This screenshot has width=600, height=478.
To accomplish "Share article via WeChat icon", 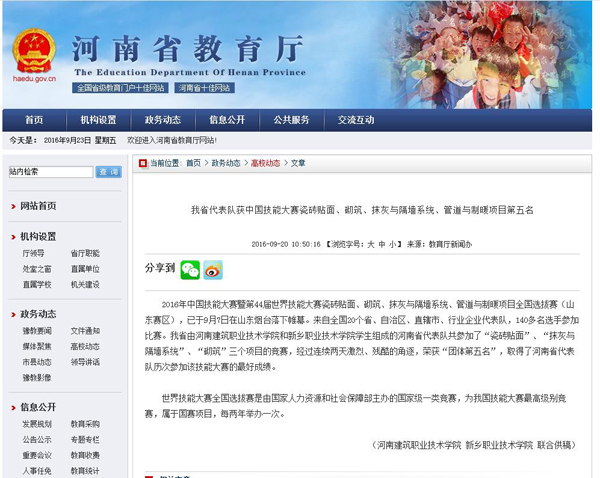I will [190, 269].
